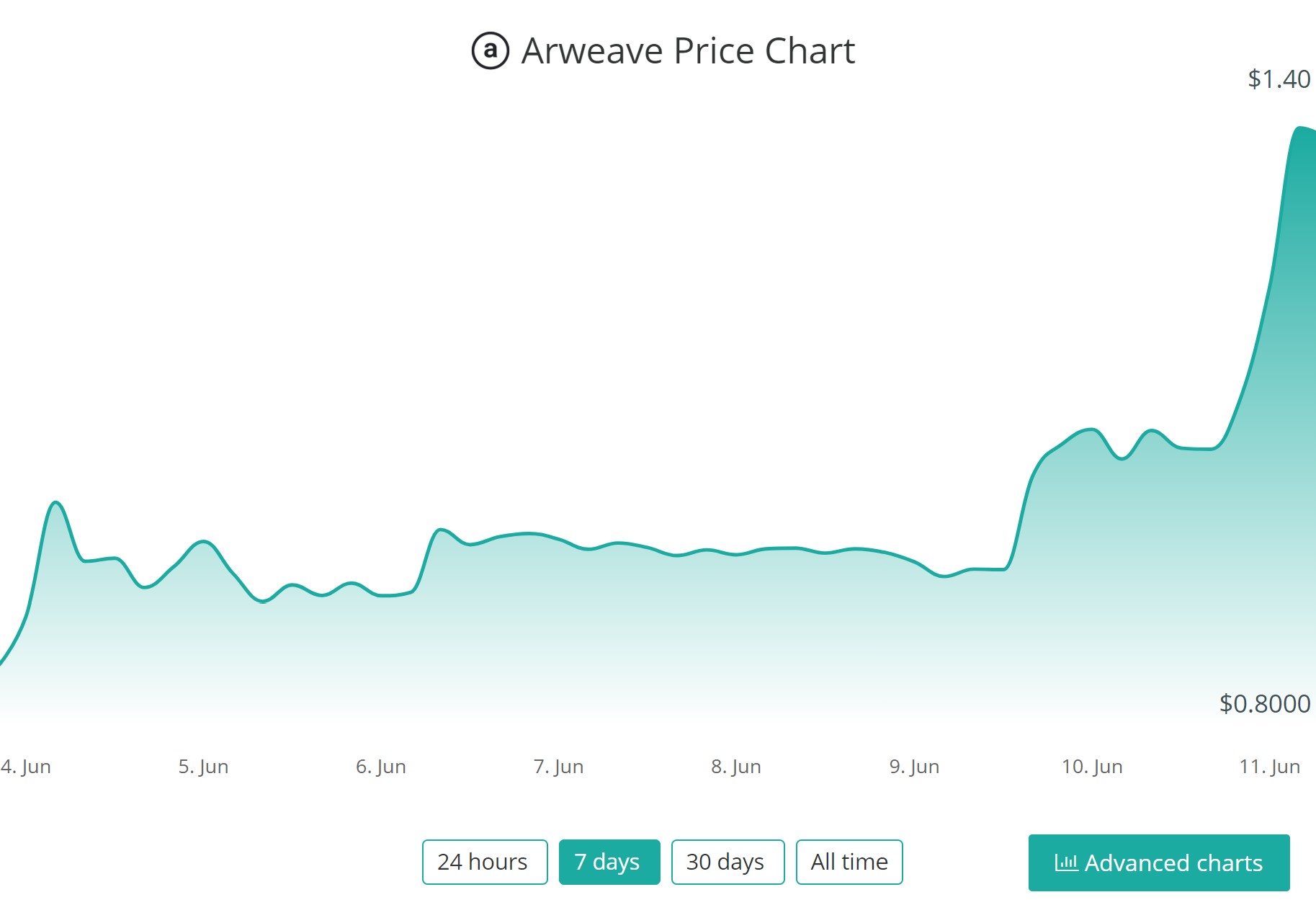Click the 4. Jun date label
The image size is (1316, 905).
[26, 767]
